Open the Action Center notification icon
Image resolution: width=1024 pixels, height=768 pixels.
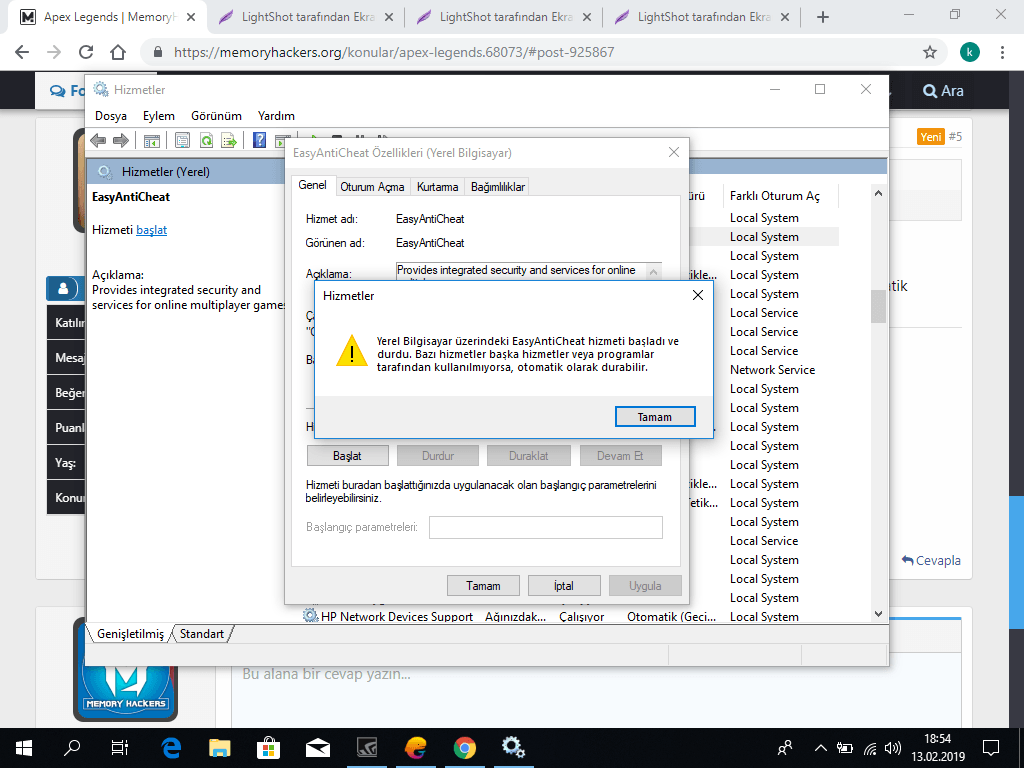click(x=991, y=748)
